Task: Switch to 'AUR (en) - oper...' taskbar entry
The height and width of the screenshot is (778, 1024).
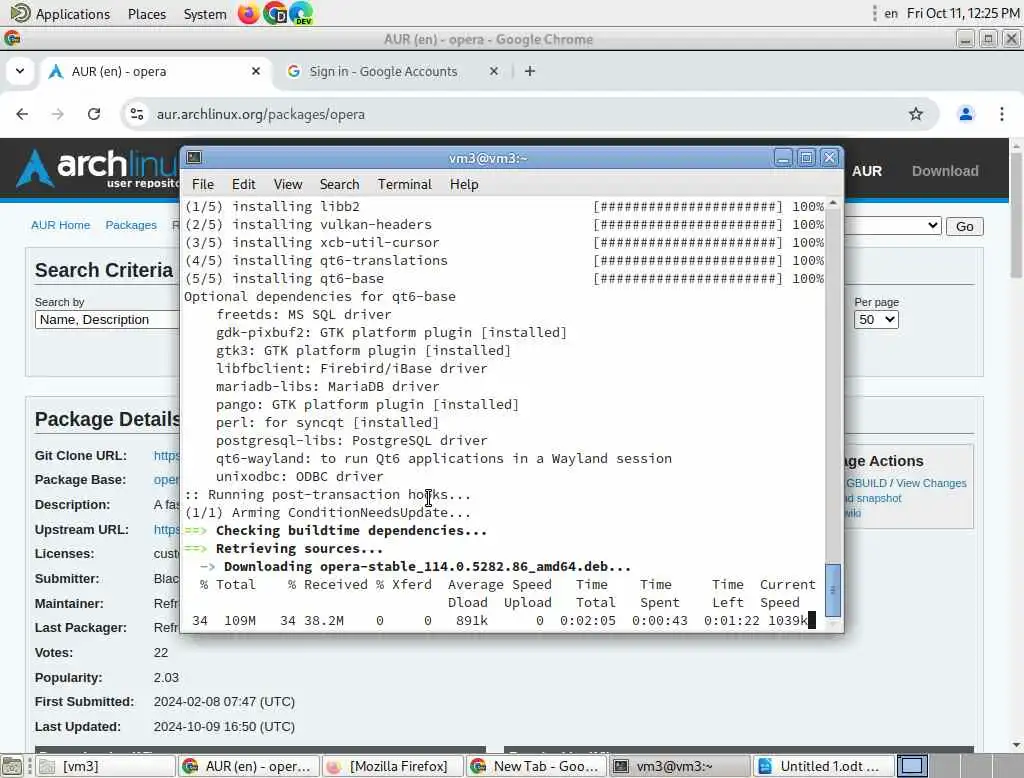Action: [249, 766]
